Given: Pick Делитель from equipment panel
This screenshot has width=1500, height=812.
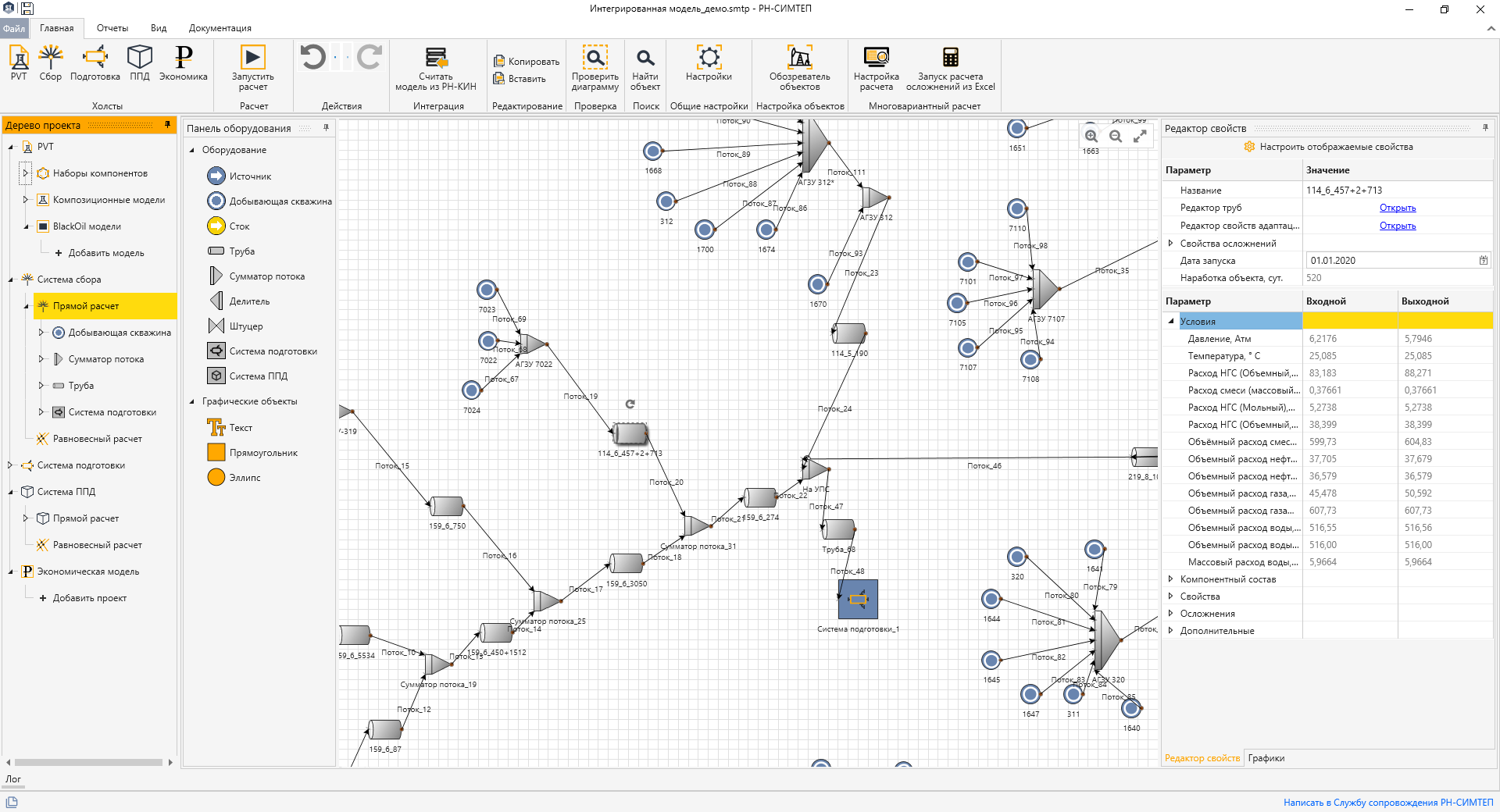Looking at the screenshot, I should [x=240, y=301].
